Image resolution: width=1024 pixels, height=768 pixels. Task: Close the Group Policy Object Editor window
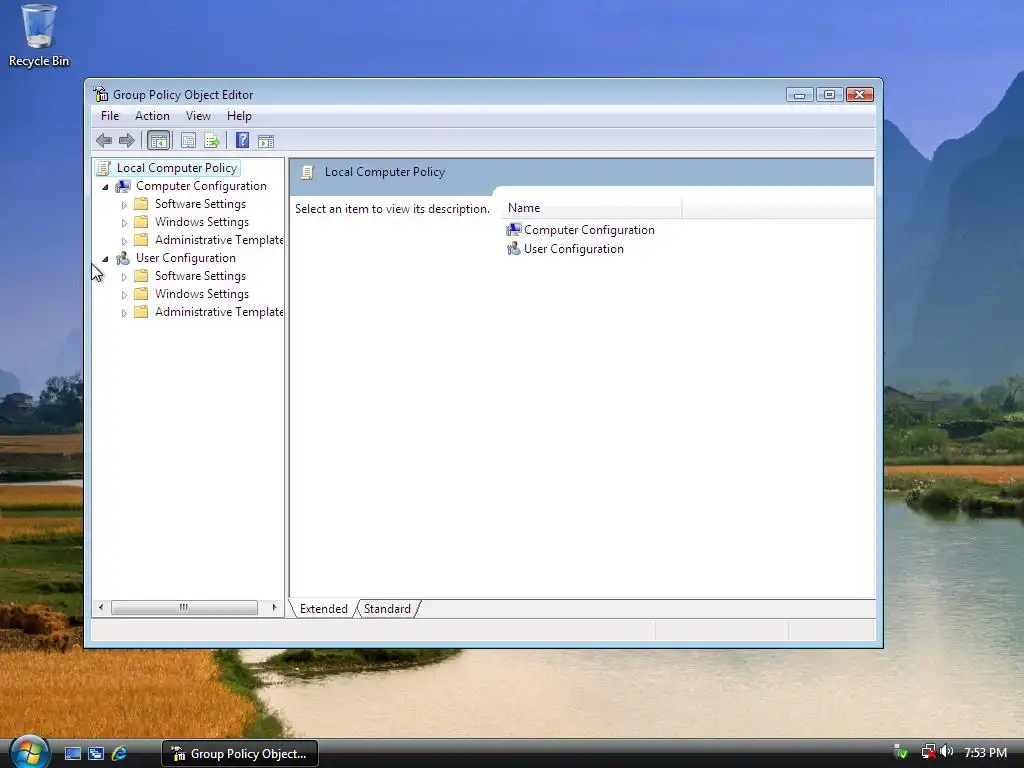click(860, 95)
